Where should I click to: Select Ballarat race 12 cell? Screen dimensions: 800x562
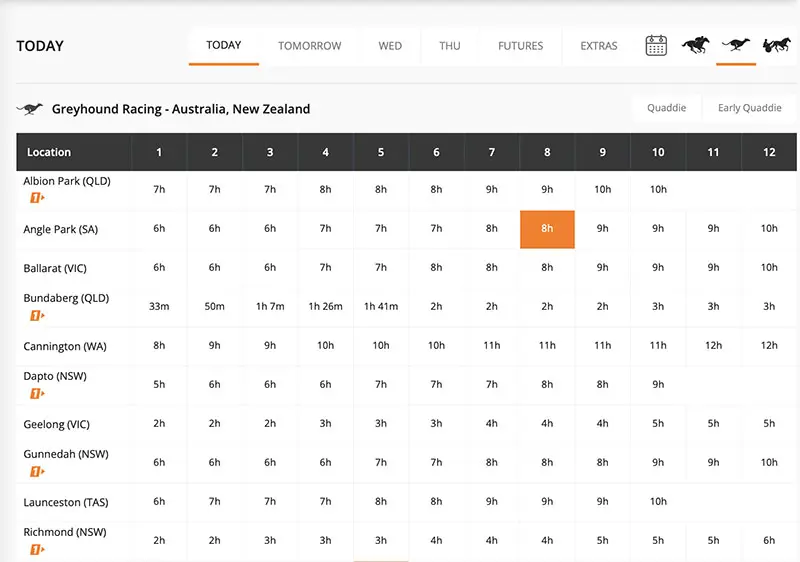click(x=769, y=268)
